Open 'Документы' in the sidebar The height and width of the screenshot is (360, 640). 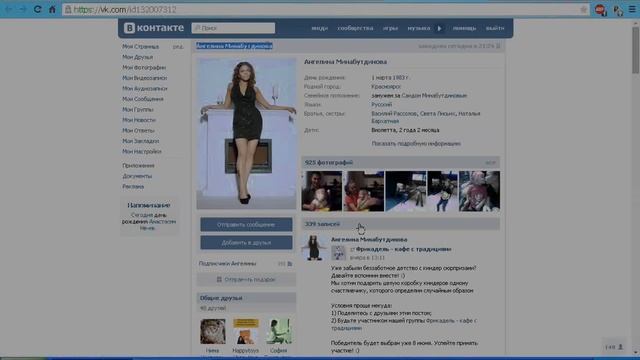click(x=137, y=176)
